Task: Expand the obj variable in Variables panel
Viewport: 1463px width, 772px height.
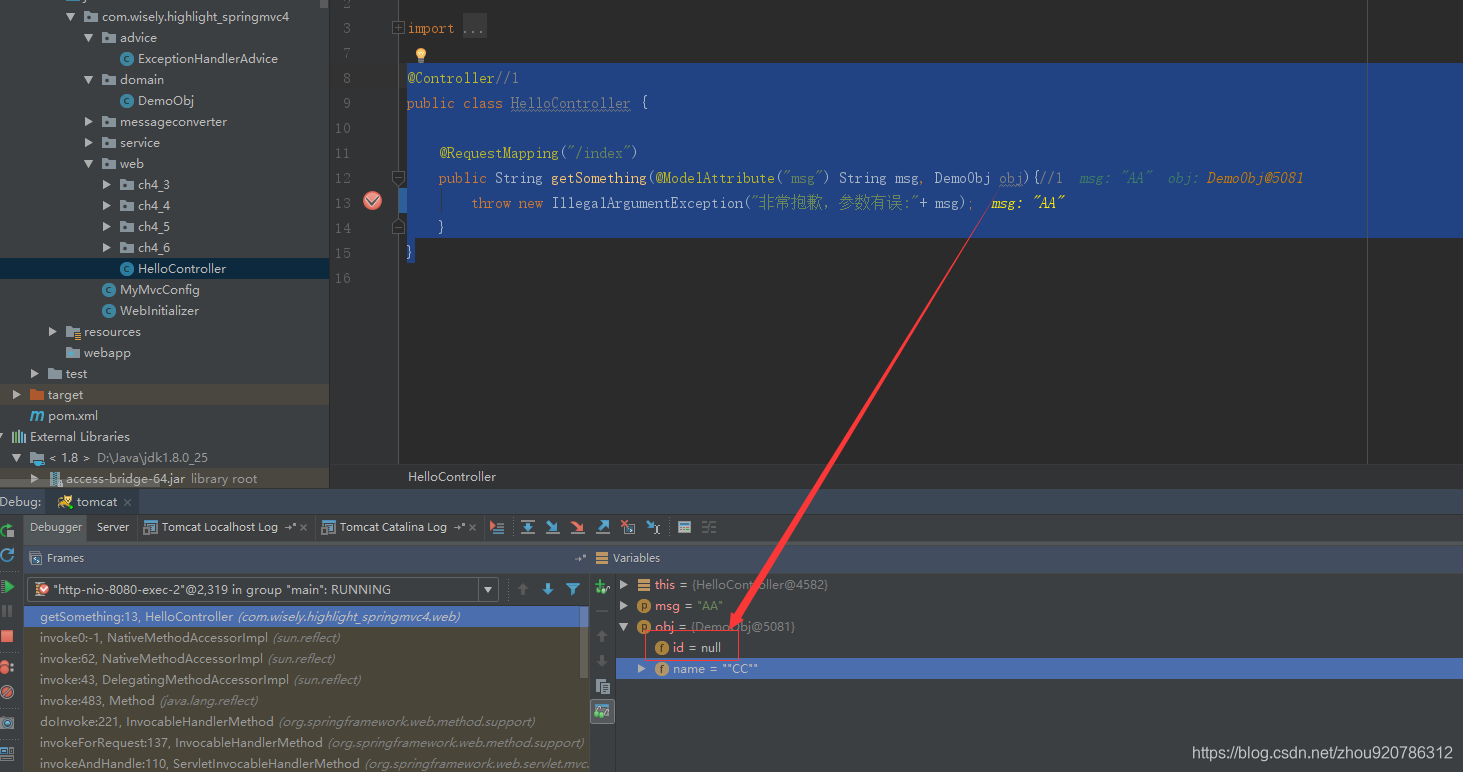Action: click(x=625, y=626)
